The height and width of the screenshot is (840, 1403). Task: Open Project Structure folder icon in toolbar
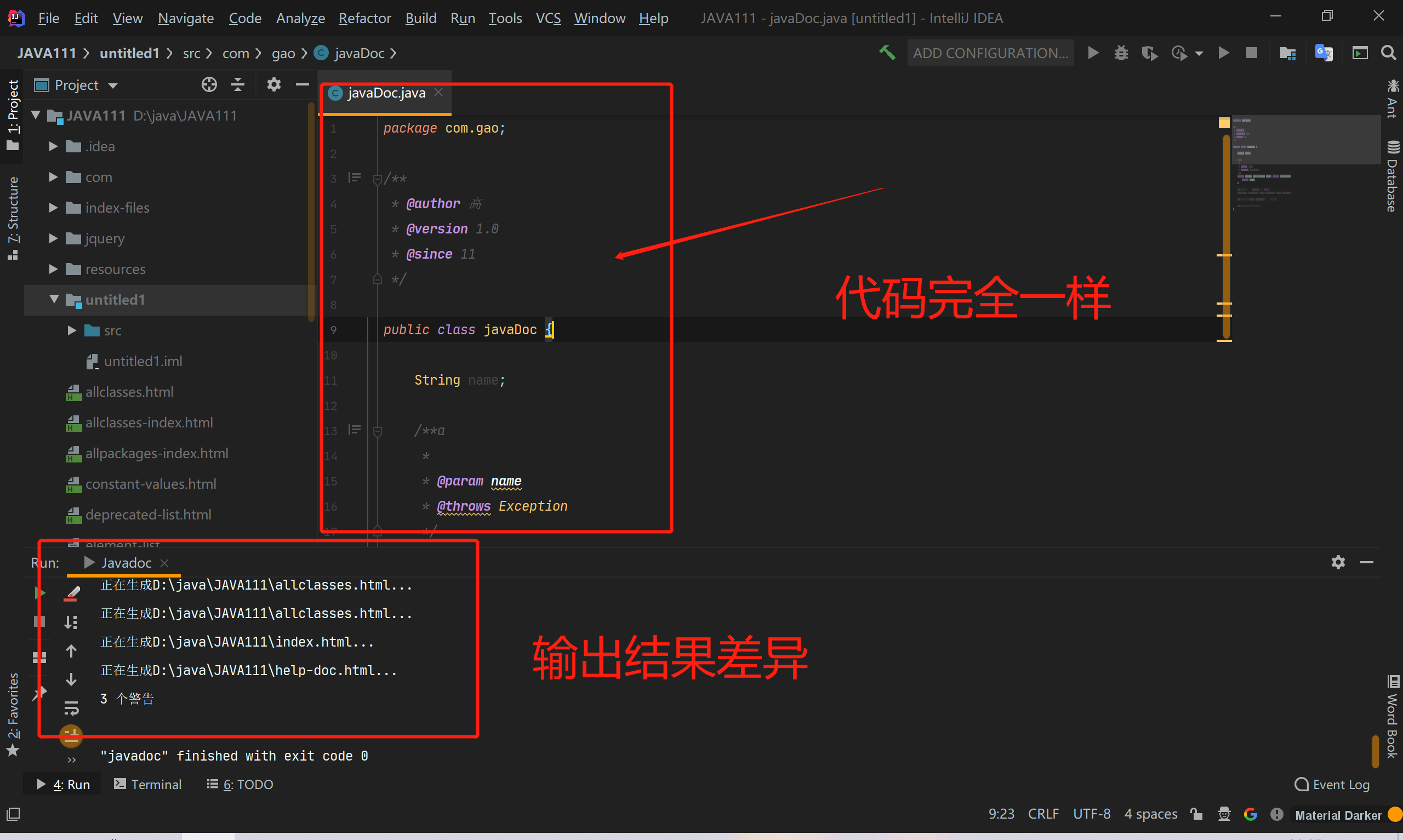point(1287,53)
